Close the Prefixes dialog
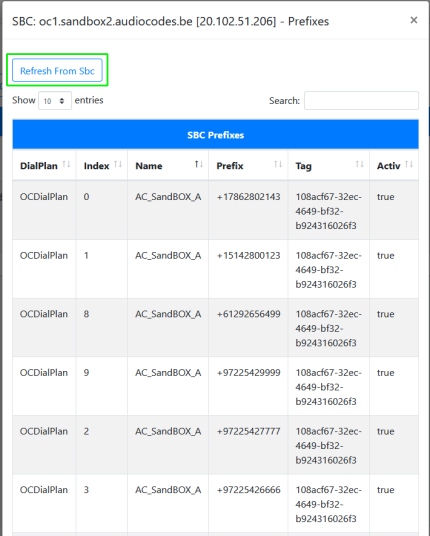This screenshot has height=536, width=430. [414, 20]
